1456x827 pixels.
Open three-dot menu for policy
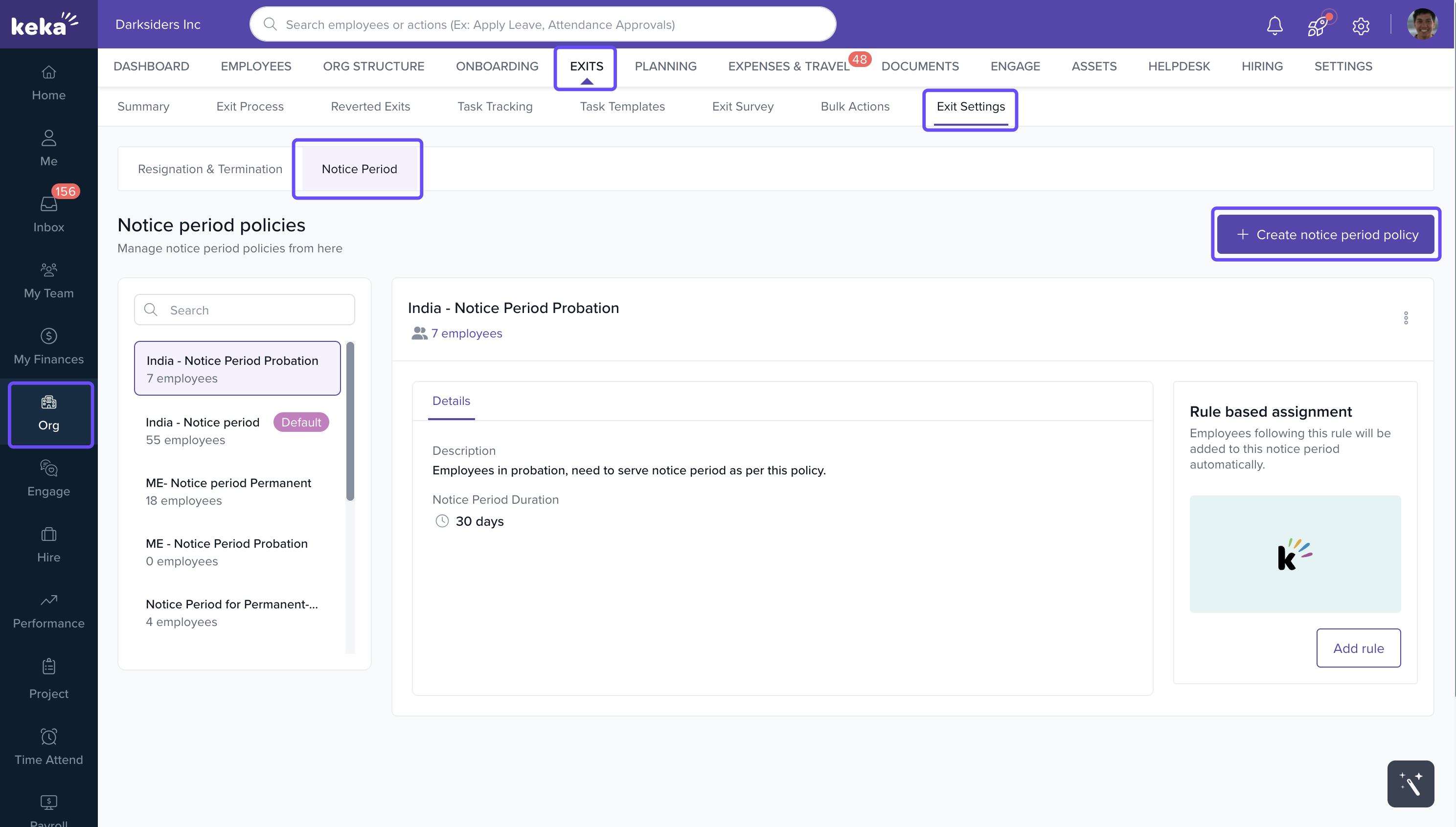click(x=1406, y=317)
